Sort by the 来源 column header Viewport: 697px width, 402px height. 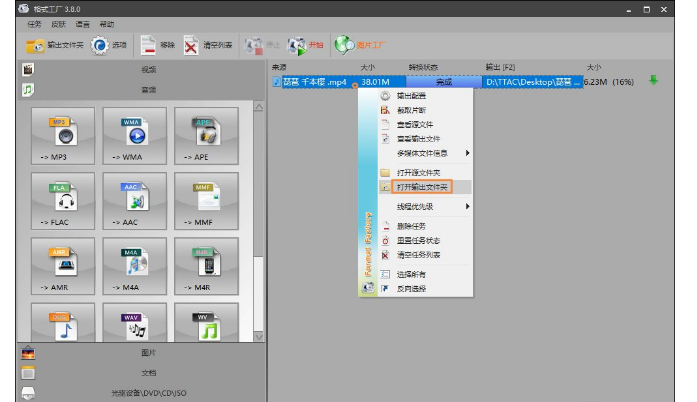279,67
